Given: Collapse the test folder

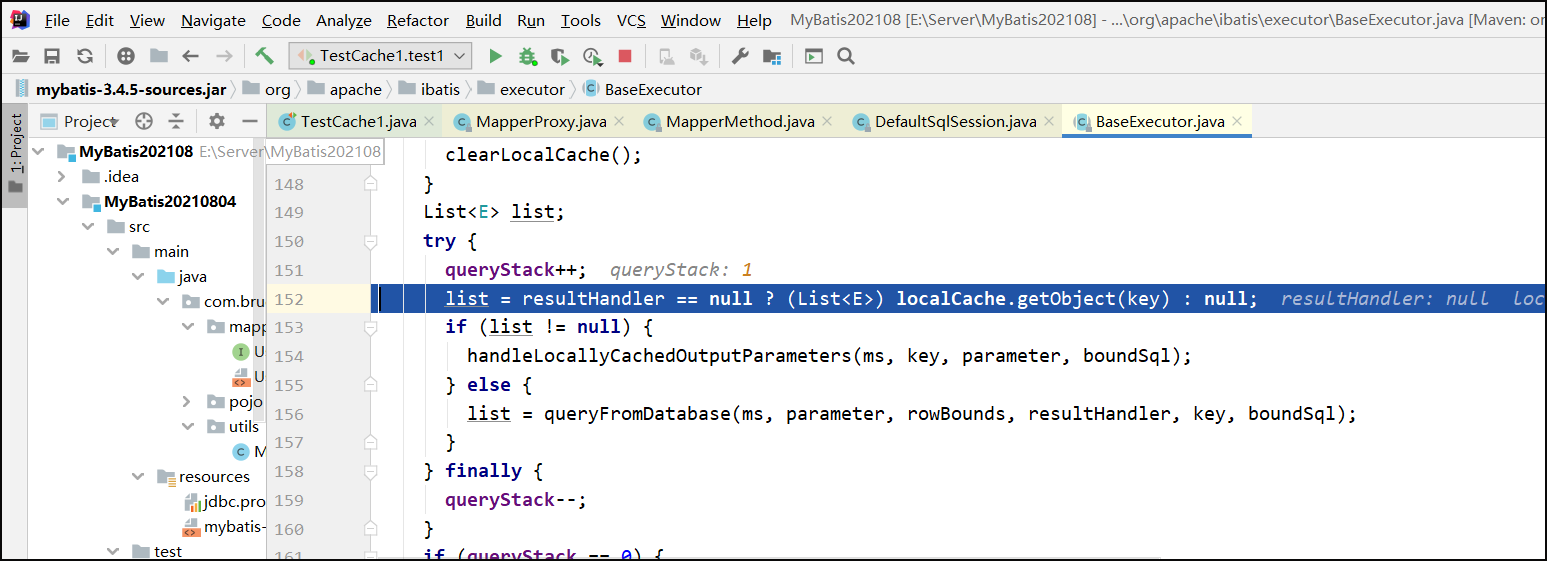Looking at the screenshot, I should pyautogui.click(x=112, y=551).
